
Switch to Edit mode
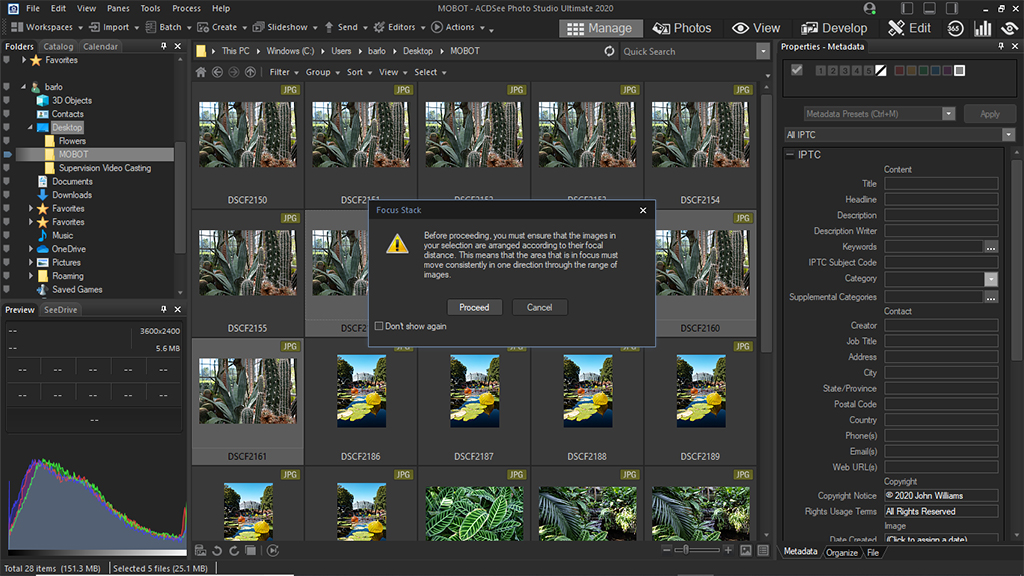(x=909, y=28)
